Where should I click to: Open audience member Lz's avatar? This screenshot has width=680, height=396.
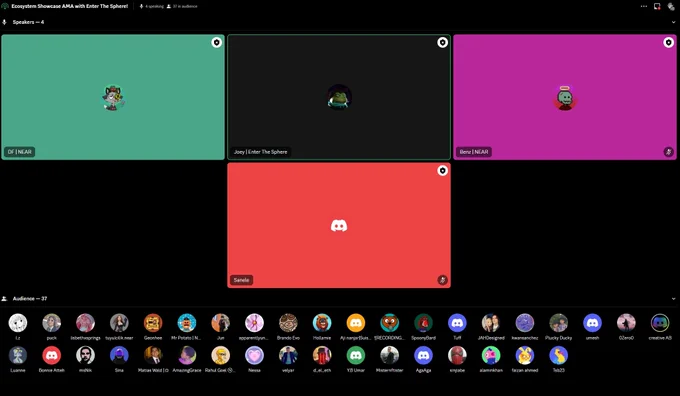(18, 323)
